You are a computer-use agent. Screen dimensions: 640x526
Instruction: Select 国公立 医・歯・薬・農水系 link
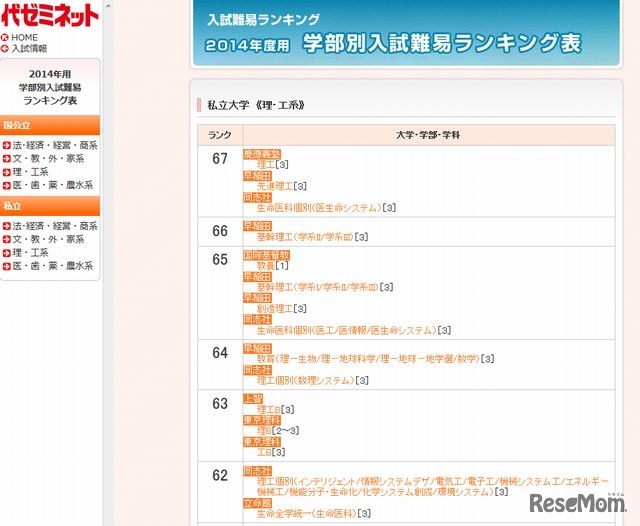click(x=53, y=185)
